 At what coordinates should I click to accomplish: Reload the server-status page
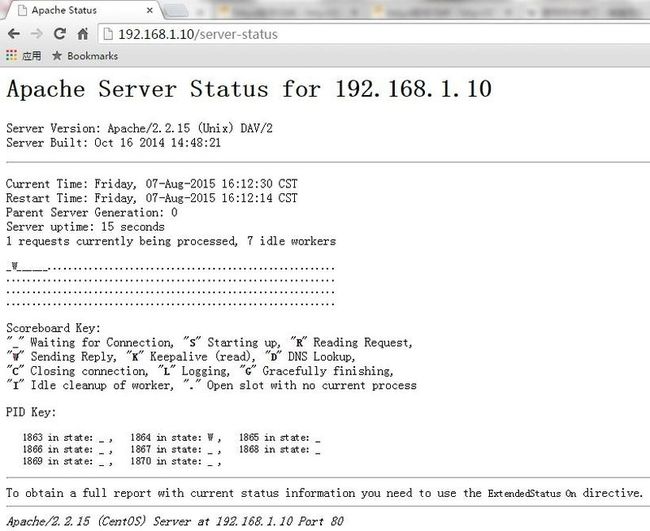(60, 34)
